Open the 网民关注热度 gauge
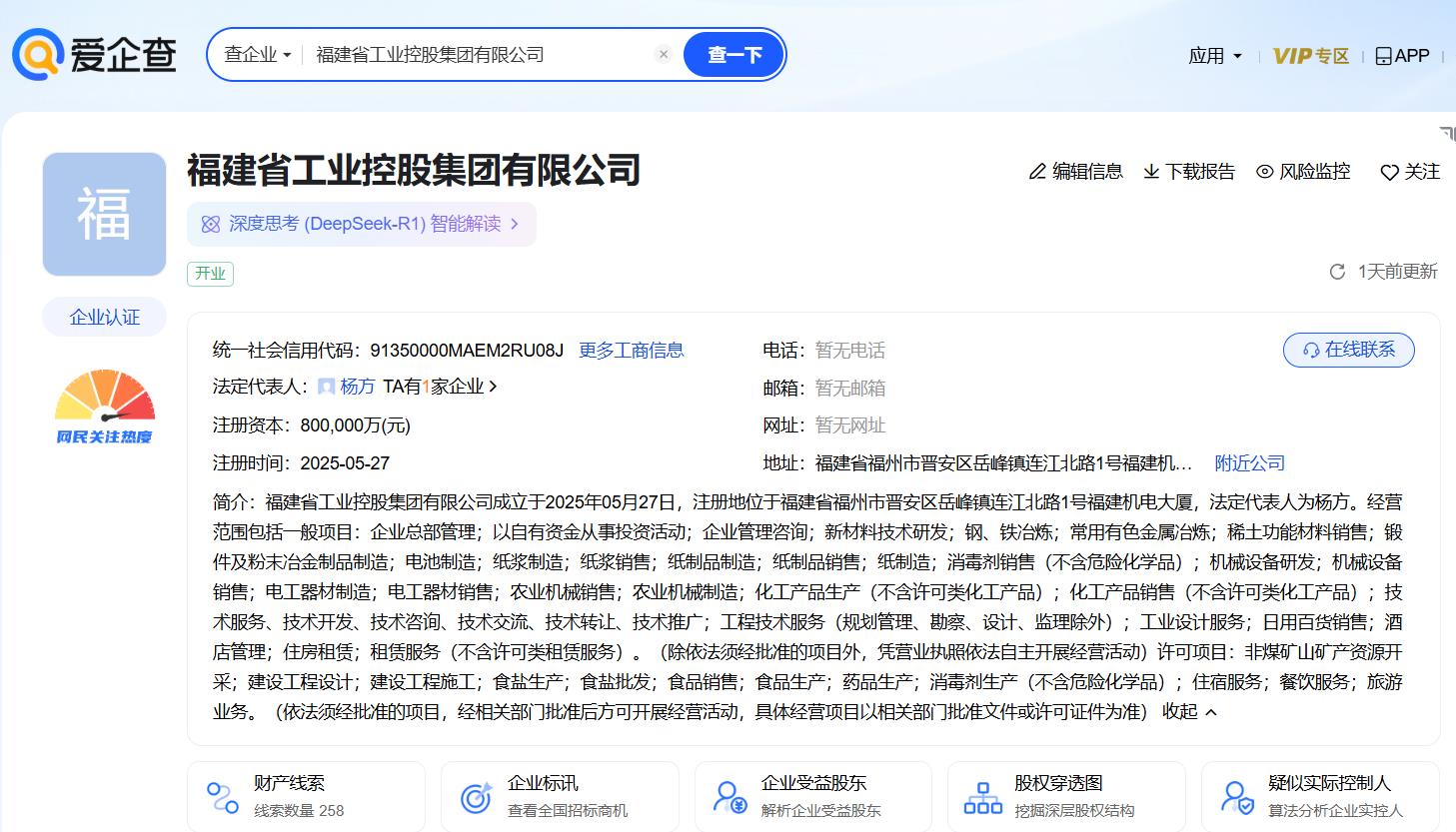Viewport: 1456px width, 832px height. 104,407
